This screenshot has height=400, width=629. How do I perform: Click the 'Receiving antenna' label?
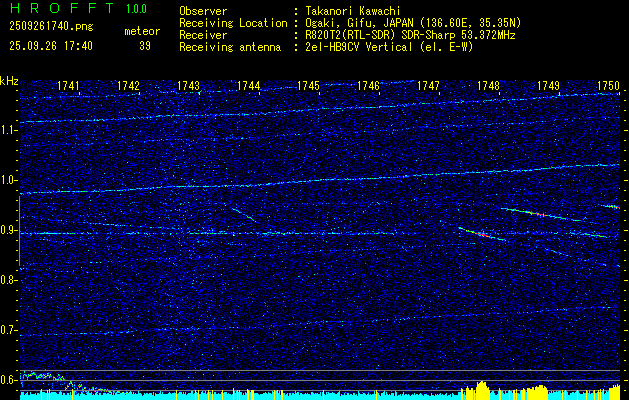coord(230,47)
